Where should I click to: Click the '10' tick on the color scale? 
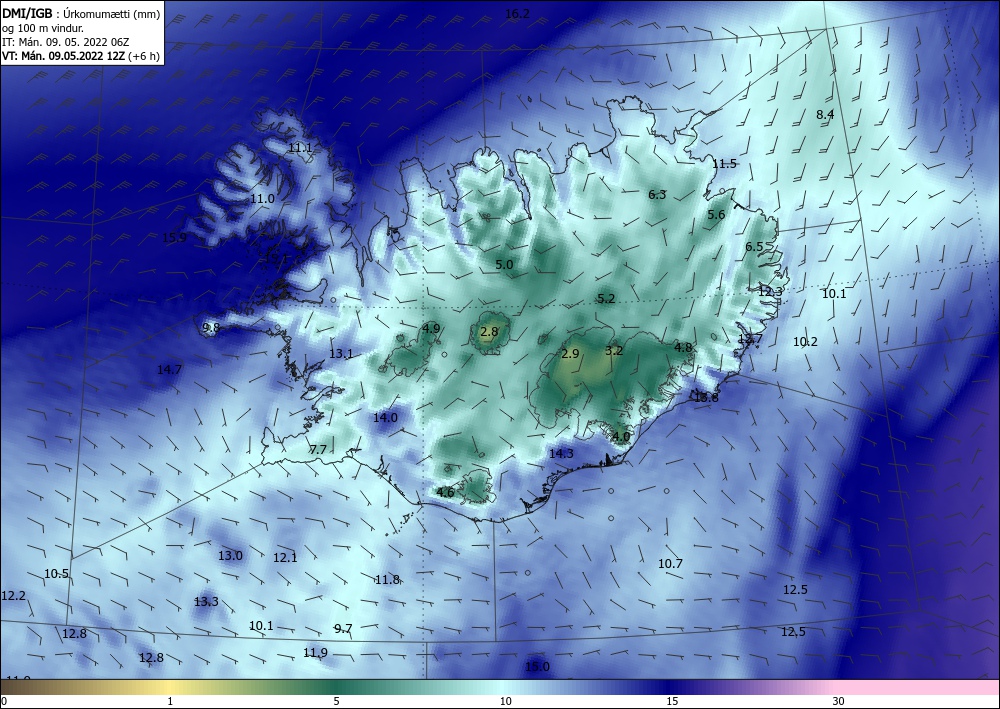pyautogui.click(x=505, y=701)
